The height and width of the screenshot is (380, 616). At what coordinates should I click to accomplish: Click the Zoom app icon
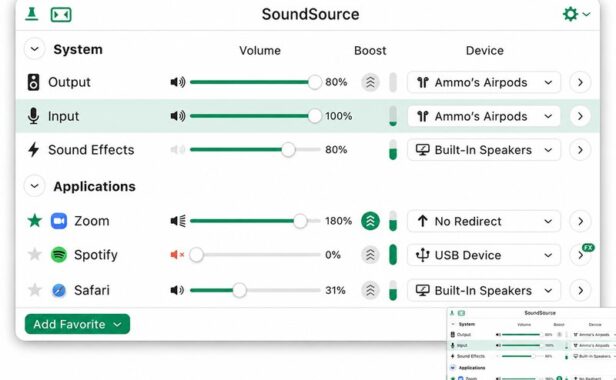(59, 221)
